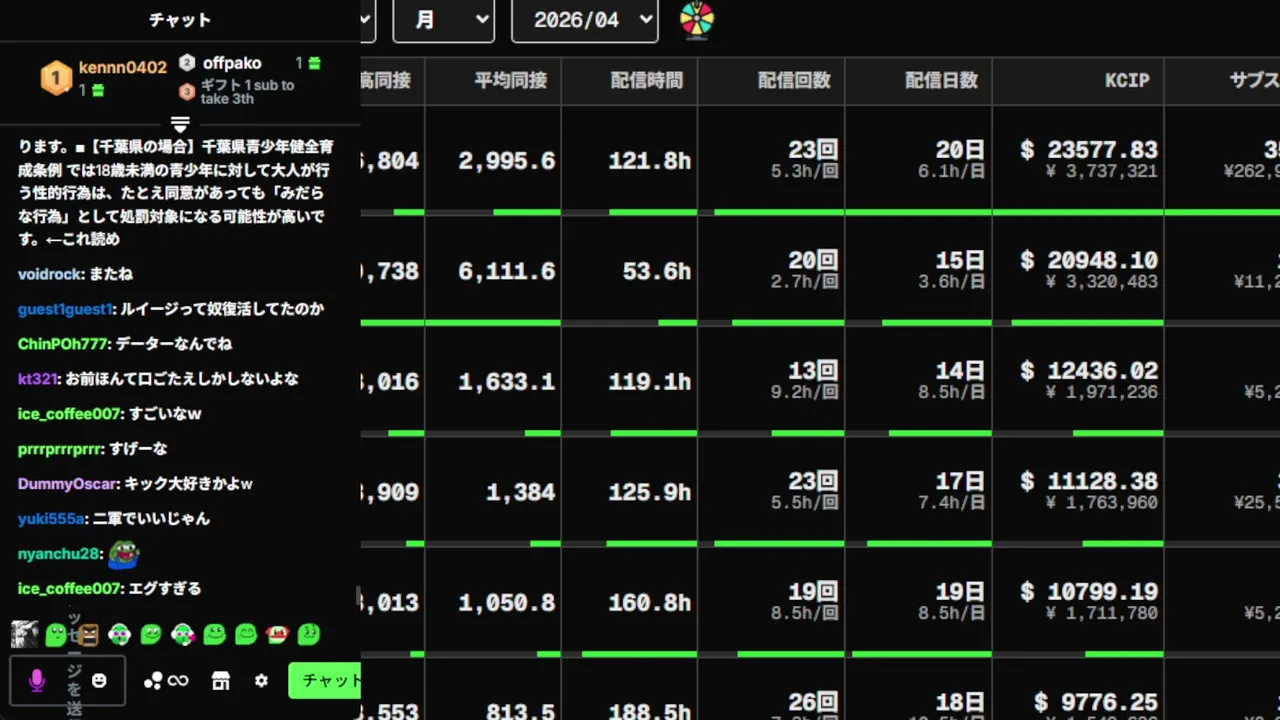This screenshot has height=720, width=1280.
Task: Collapse the gift leaderboard with the handle icon
Action: (180, 124)
